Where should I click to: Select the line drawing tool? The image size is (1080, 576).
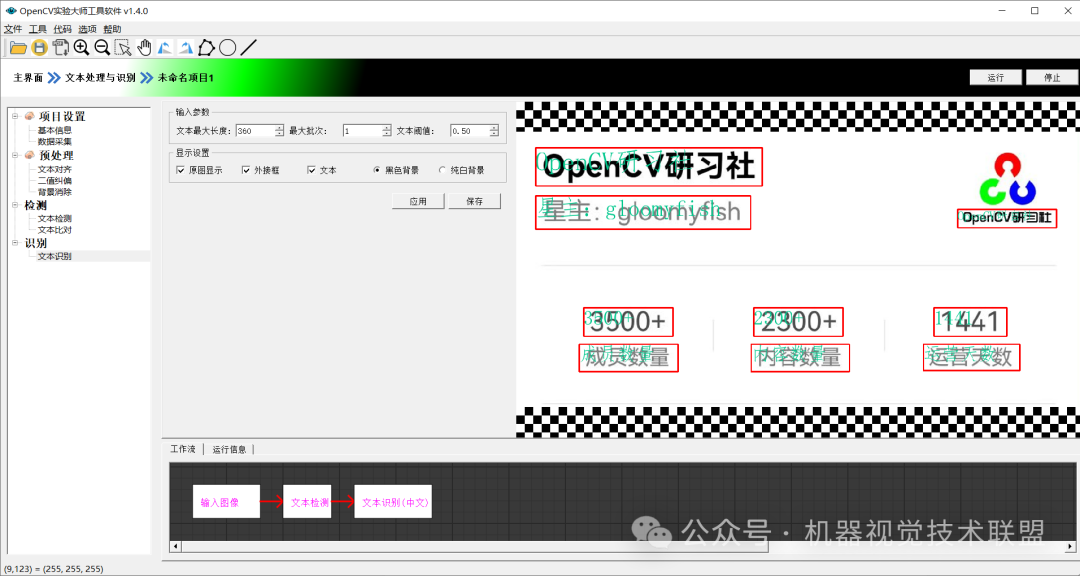point(249,48)
